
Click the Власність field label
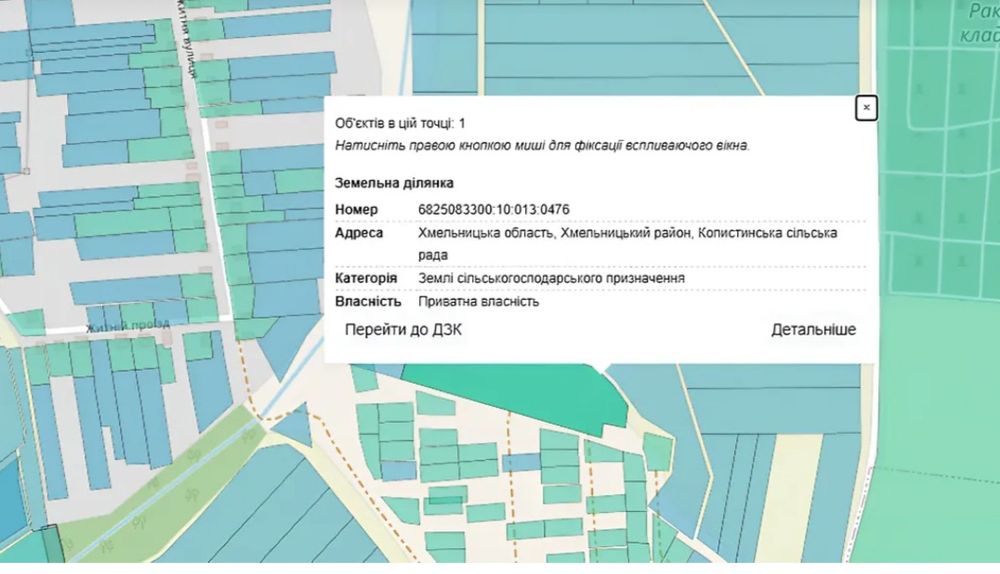(x=367, y=301)
